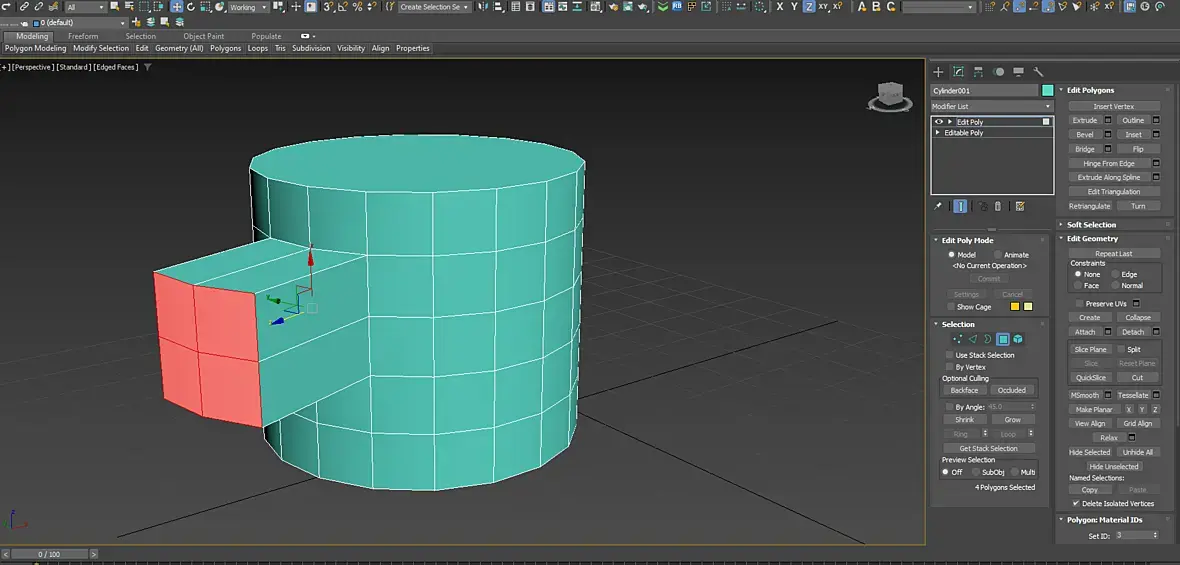
Task: Select Edge sub-object level icon
Action: tap(972, 340)
